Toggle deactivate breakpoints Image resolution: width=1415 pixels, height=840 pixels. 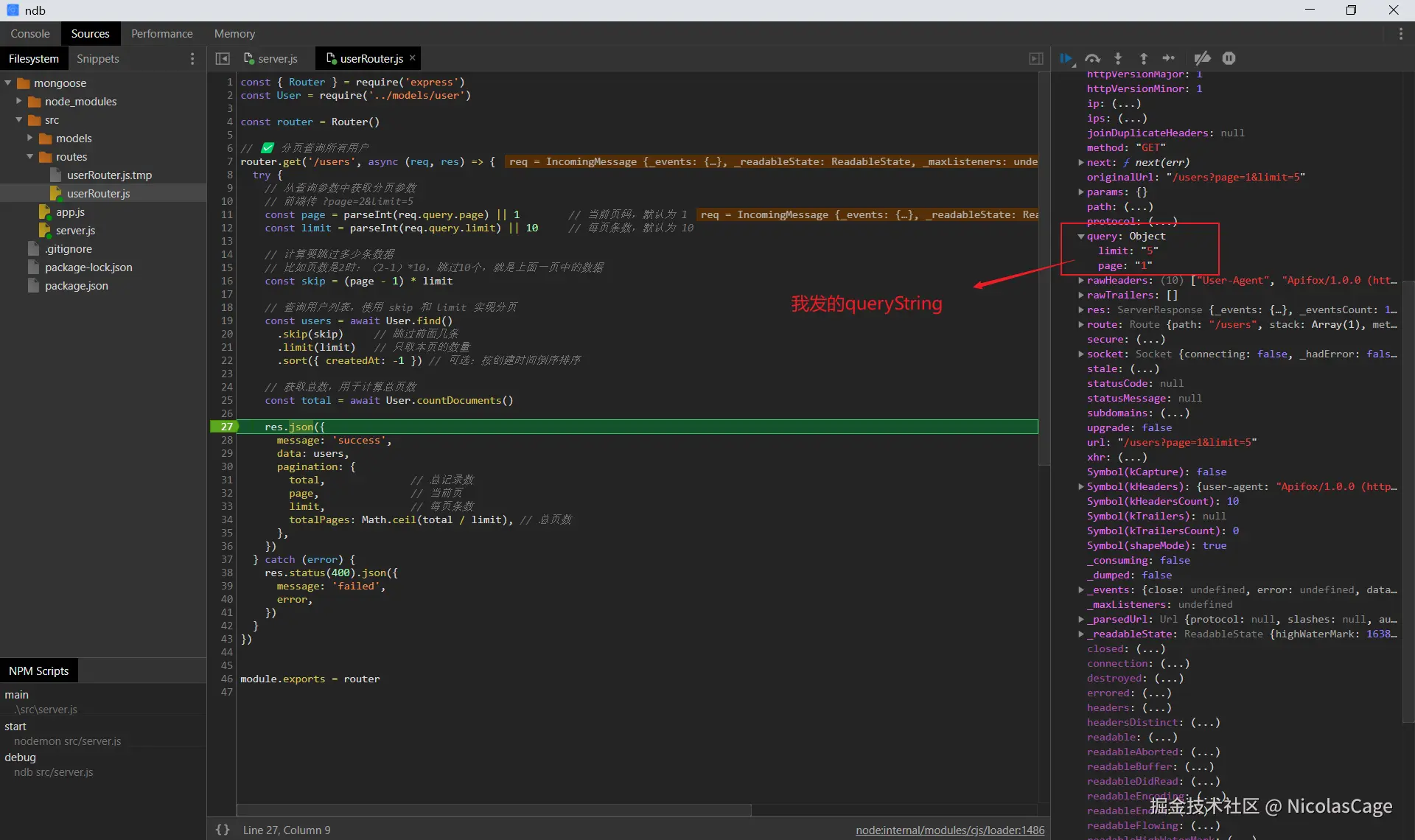1202,58
